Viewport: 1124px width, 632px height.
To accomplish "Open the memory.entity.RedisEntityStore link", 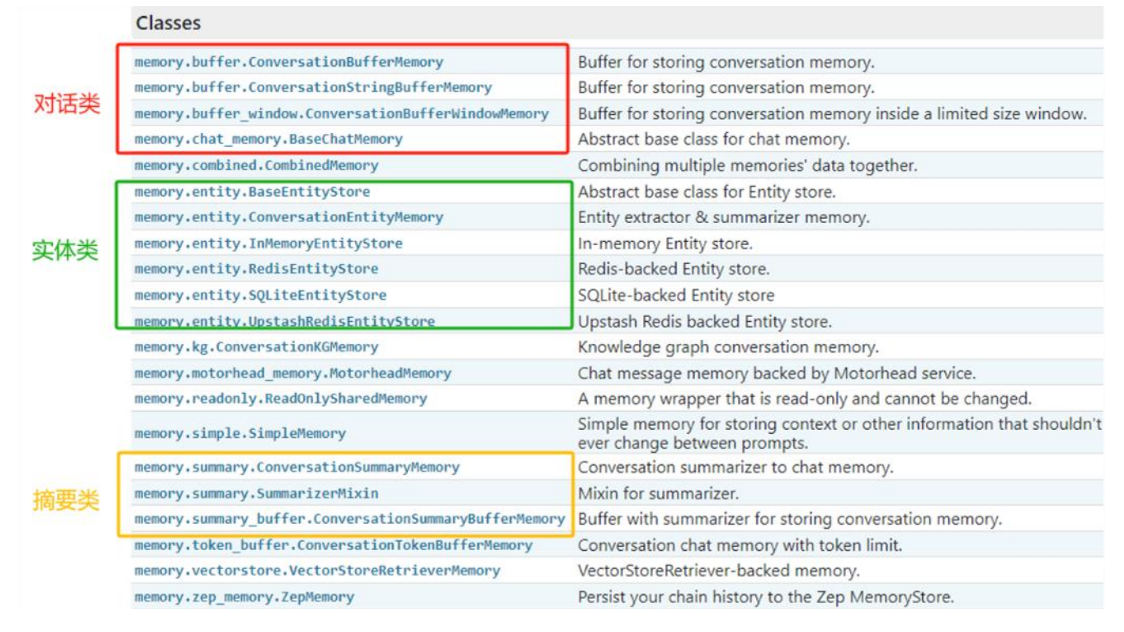I will click(x=256, y=269).
